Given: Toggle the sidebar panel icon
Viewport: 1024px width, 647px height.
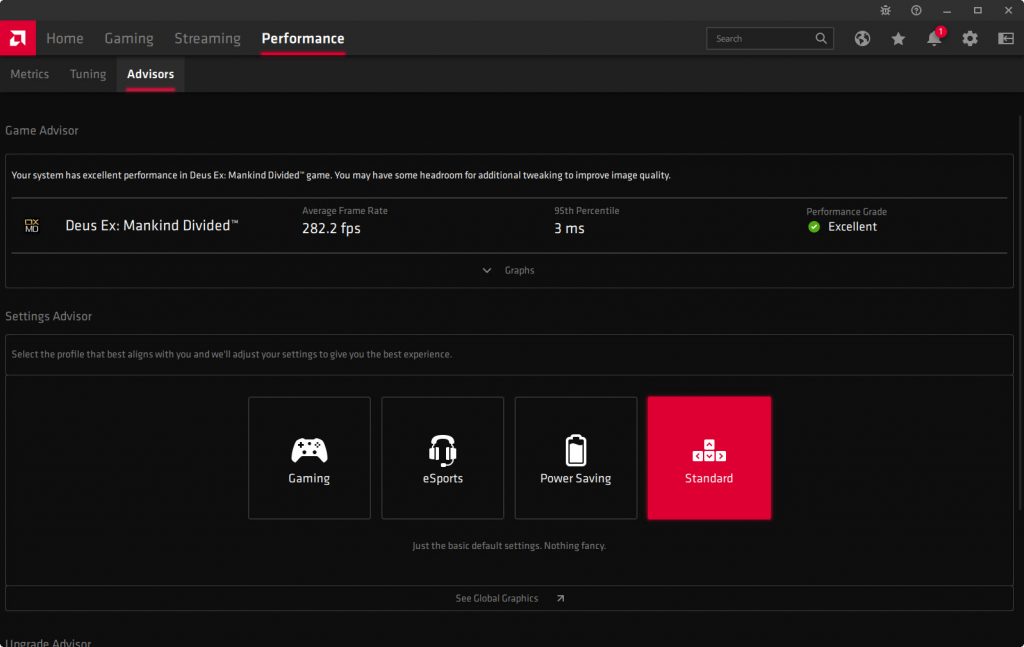Looking at the screenshot, I should [1006, 39].
